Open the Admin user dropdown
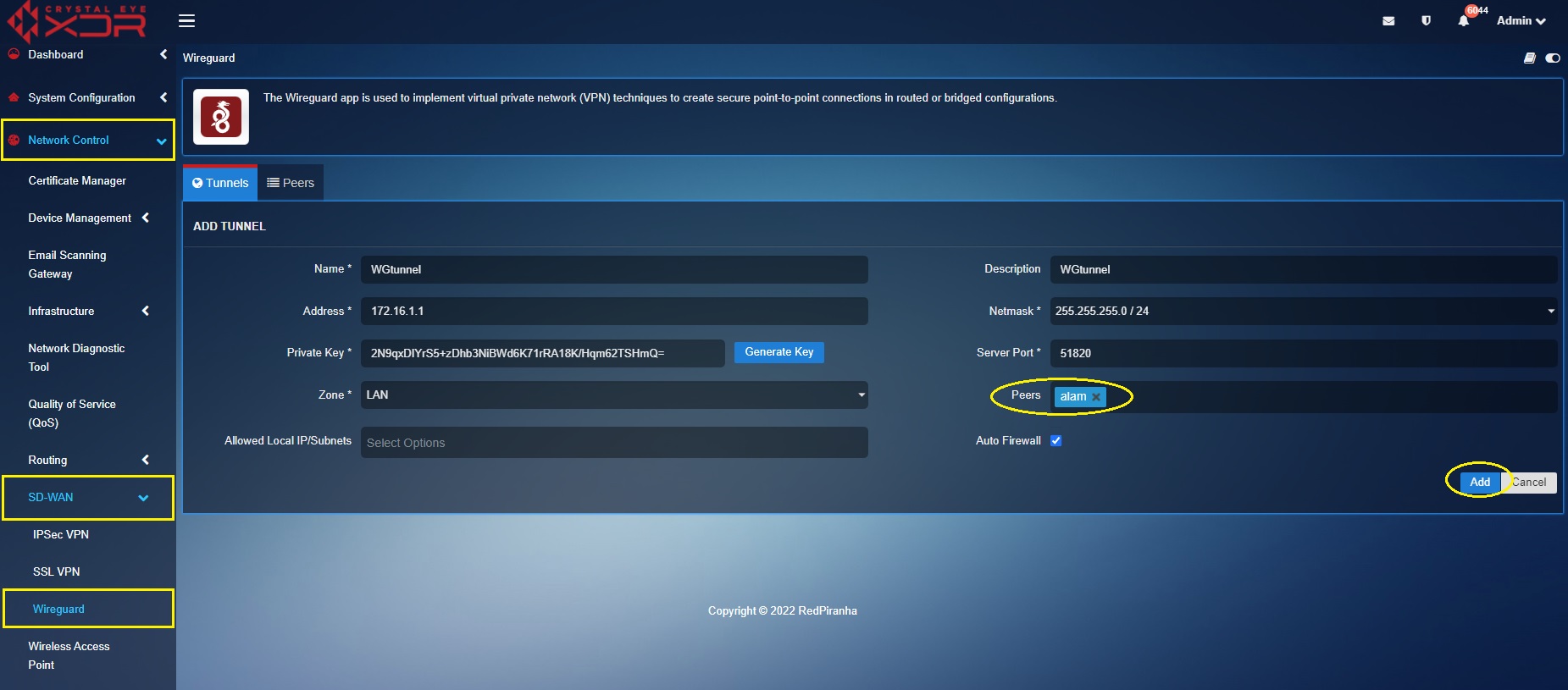The height and width of the screenshot is (690, 1568). click(x=1521, y=21)
